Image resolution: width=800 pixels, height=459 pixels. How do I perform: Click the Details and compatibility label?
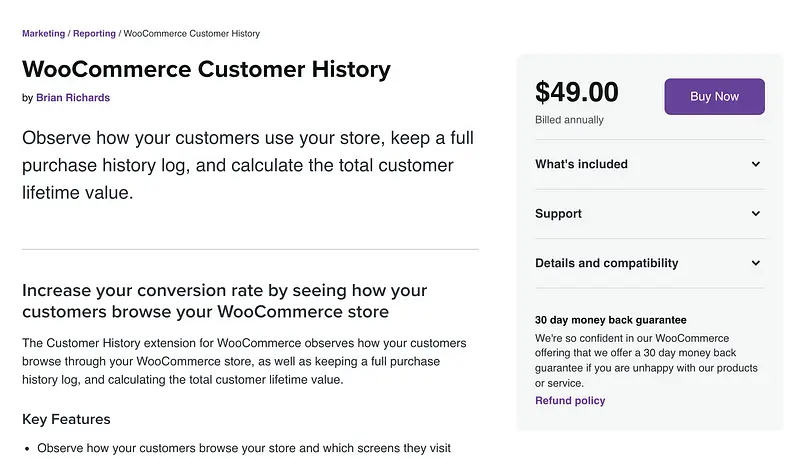coord(606,264)
